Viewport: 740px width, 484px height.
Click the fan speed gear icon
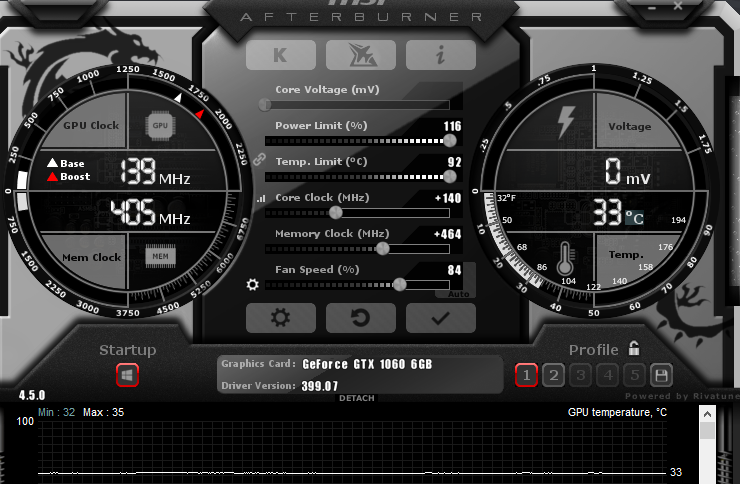(x=252, y=284)
